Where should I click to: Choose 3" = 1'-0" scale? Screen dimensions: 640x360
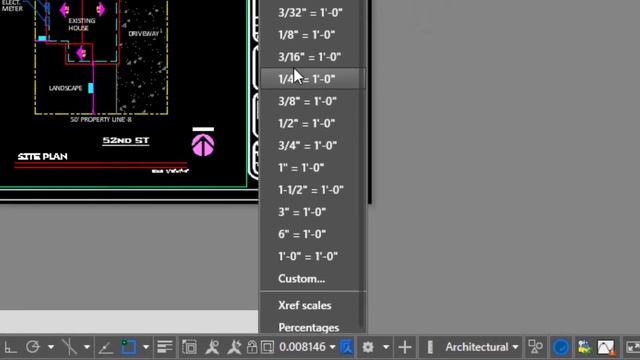click(x=313, y=212)
